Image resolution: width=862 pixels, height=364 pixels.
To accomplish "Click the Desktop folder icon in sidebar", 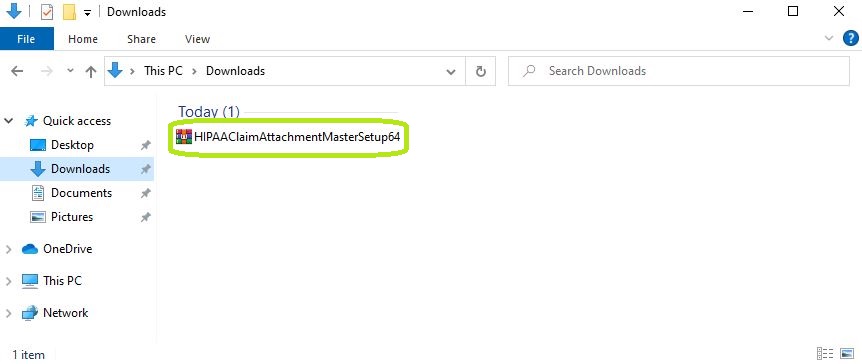I will [x=38, y=145].
